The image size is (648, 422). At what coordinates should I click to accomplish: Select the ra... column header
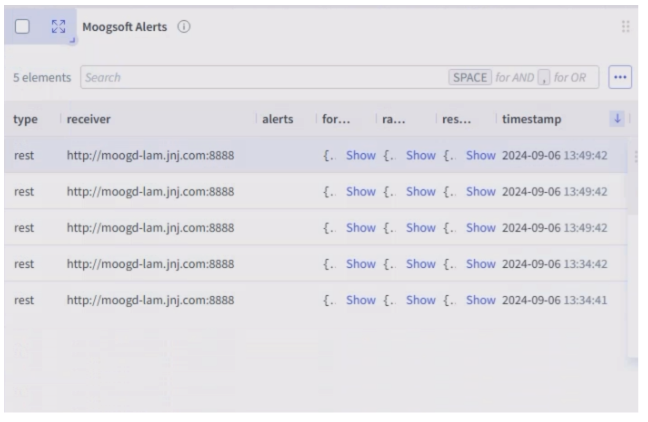pyautogui.click(x=393, y=119)
